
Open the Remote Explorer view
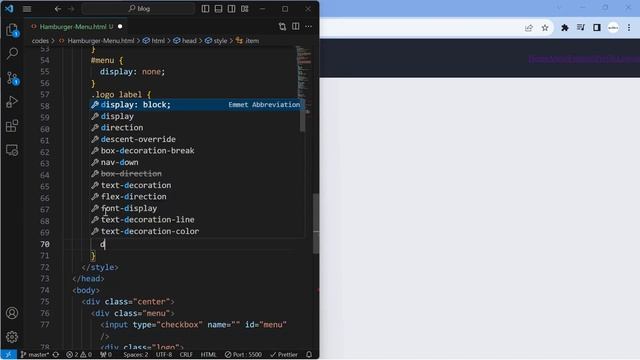point(12,150)
